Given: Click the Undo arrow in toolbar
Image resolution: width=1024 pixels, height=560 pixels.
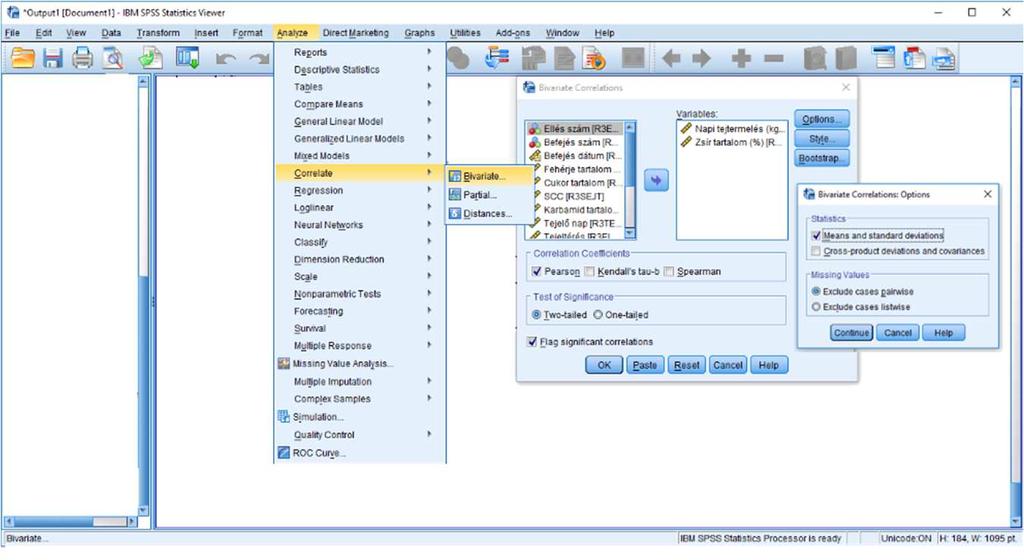Looking at the screenshot, I should pyautogui.click(x=226, y=59).
